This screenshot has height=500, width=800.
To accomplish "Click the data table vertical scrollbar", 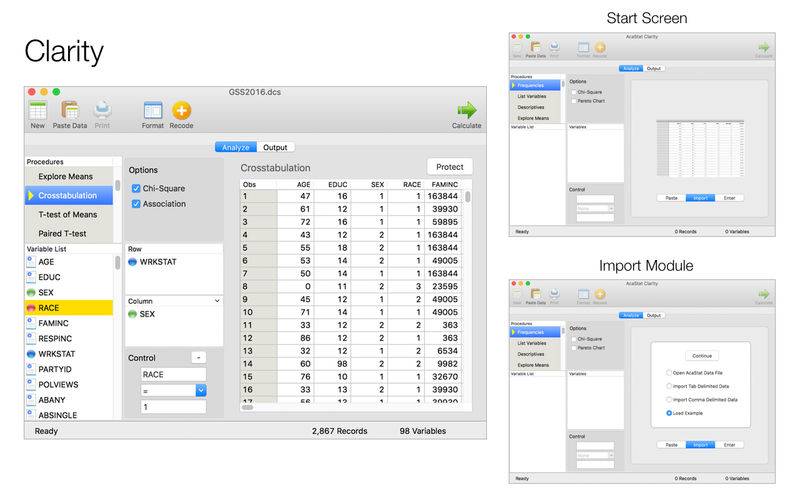I will tap(468, 197).
